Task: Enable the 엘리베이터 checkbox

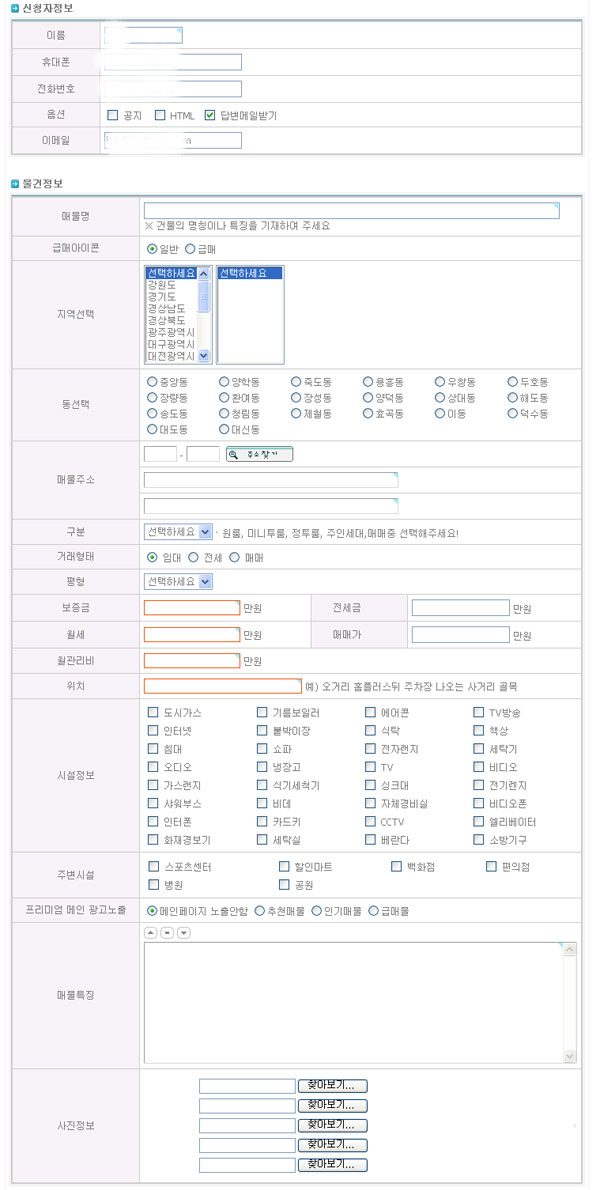Action: pyautogui.click(x=479, y=822)
